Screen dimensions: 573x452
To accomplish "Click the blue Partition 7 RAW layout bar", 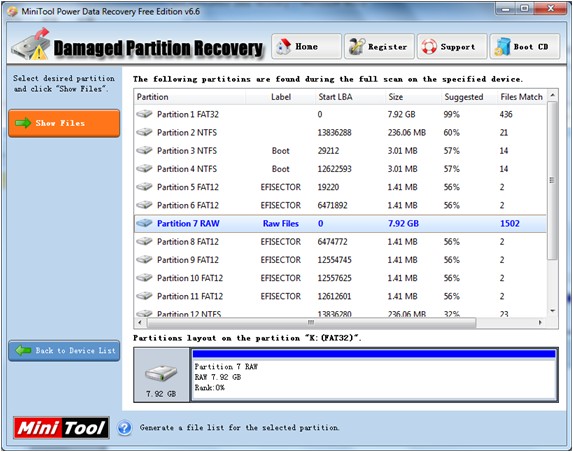I will click(x=374, y=353).
